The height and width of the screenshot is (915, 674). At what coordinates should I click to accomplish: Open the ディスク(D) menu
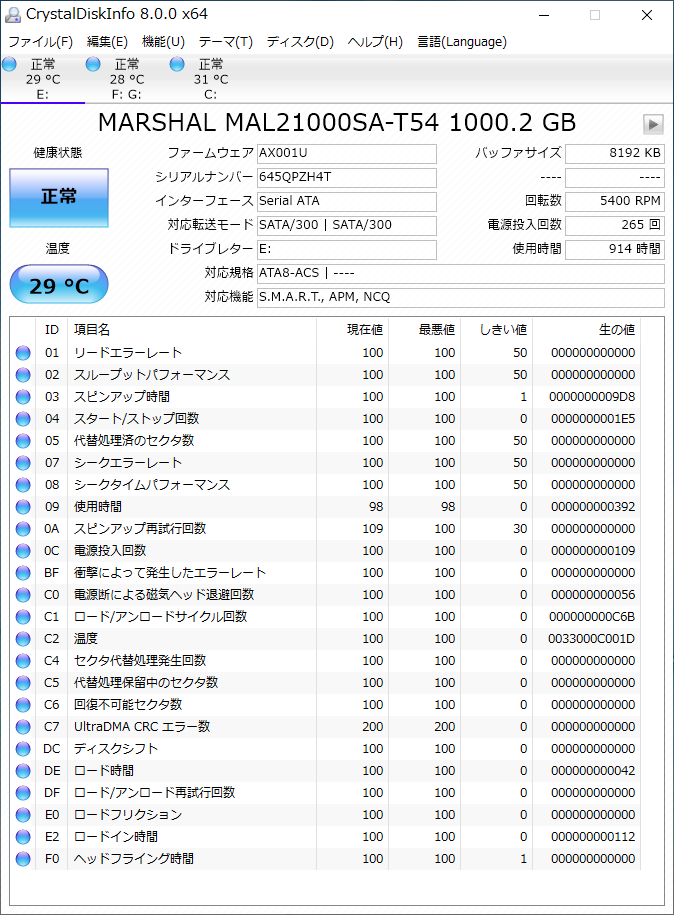300,42
